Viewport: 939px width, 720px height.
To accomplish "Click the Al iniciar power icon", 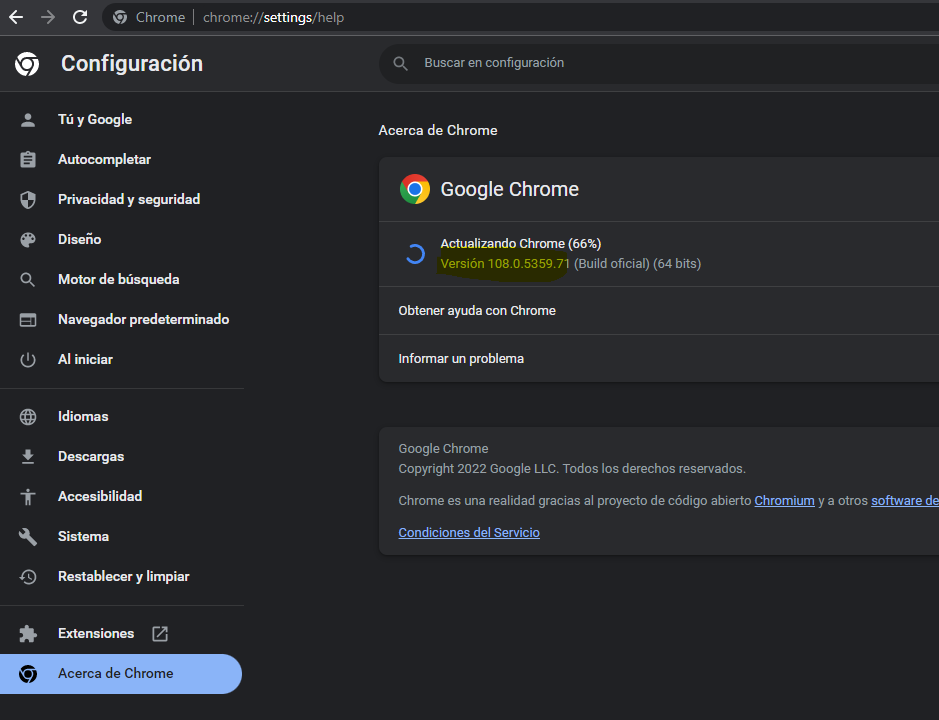I will (x=28, y=359).
